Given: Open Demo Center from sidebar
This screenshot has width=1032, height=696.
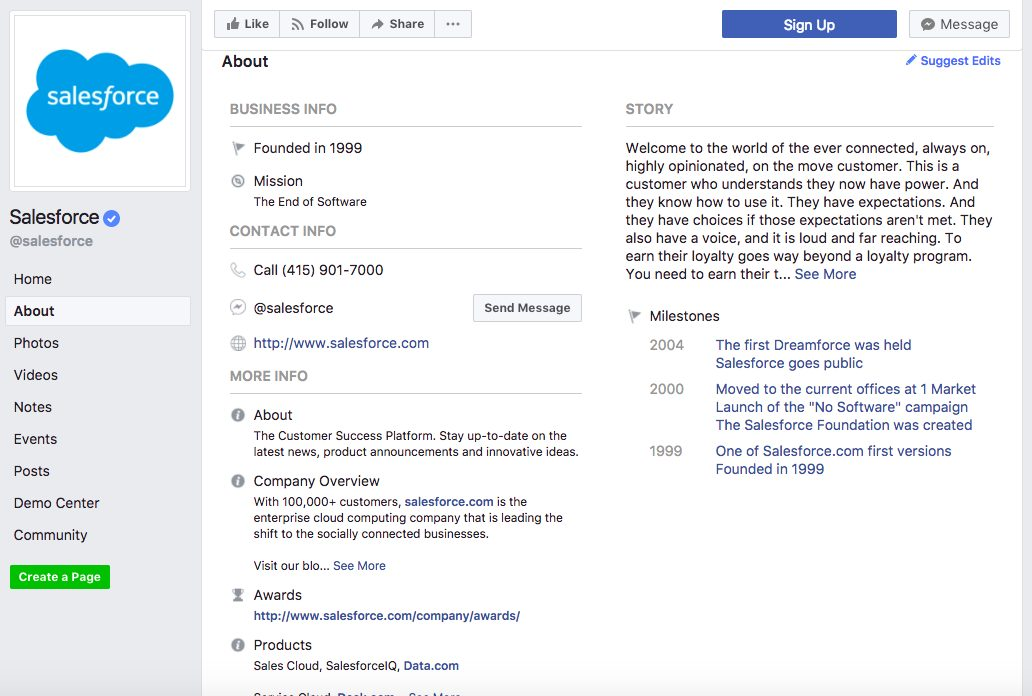Looking at the screenshot, I should [98, 503].
